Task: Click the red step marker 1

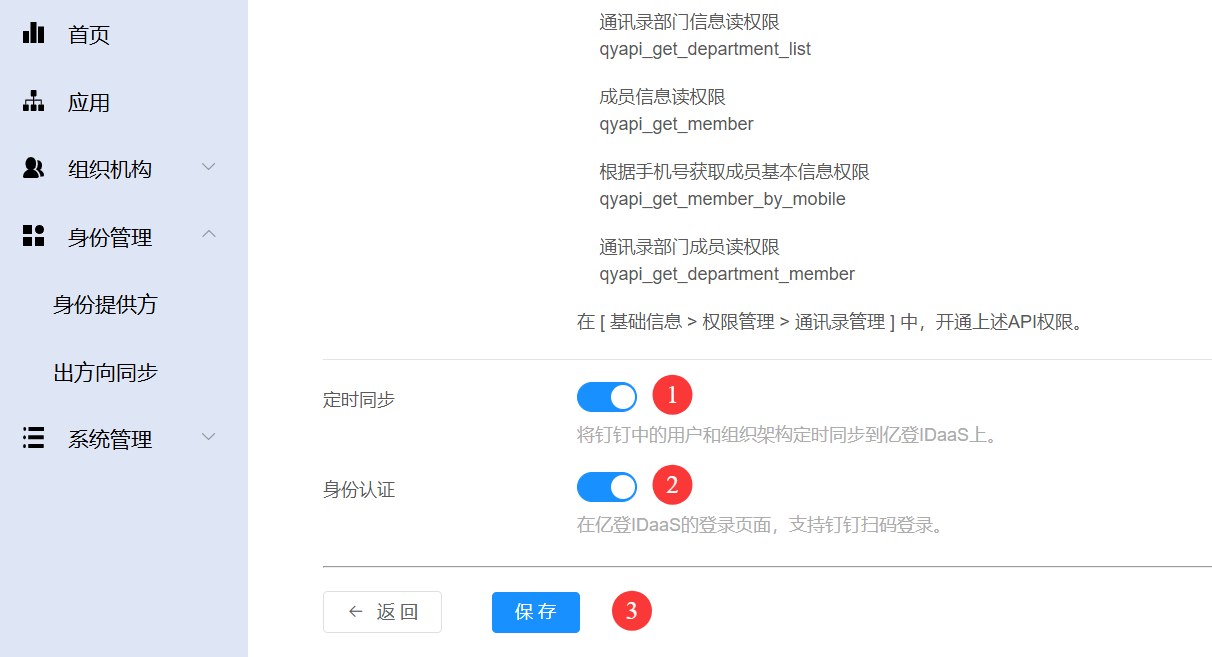Action: (x=672, y=395)
